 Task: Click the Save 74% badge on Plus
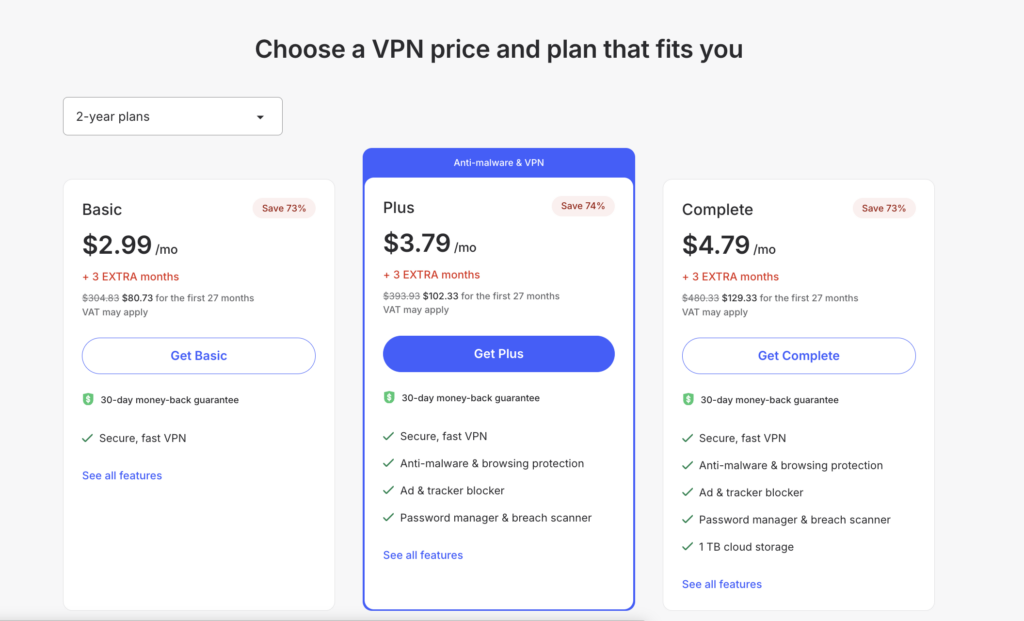[x=583, y=205]
